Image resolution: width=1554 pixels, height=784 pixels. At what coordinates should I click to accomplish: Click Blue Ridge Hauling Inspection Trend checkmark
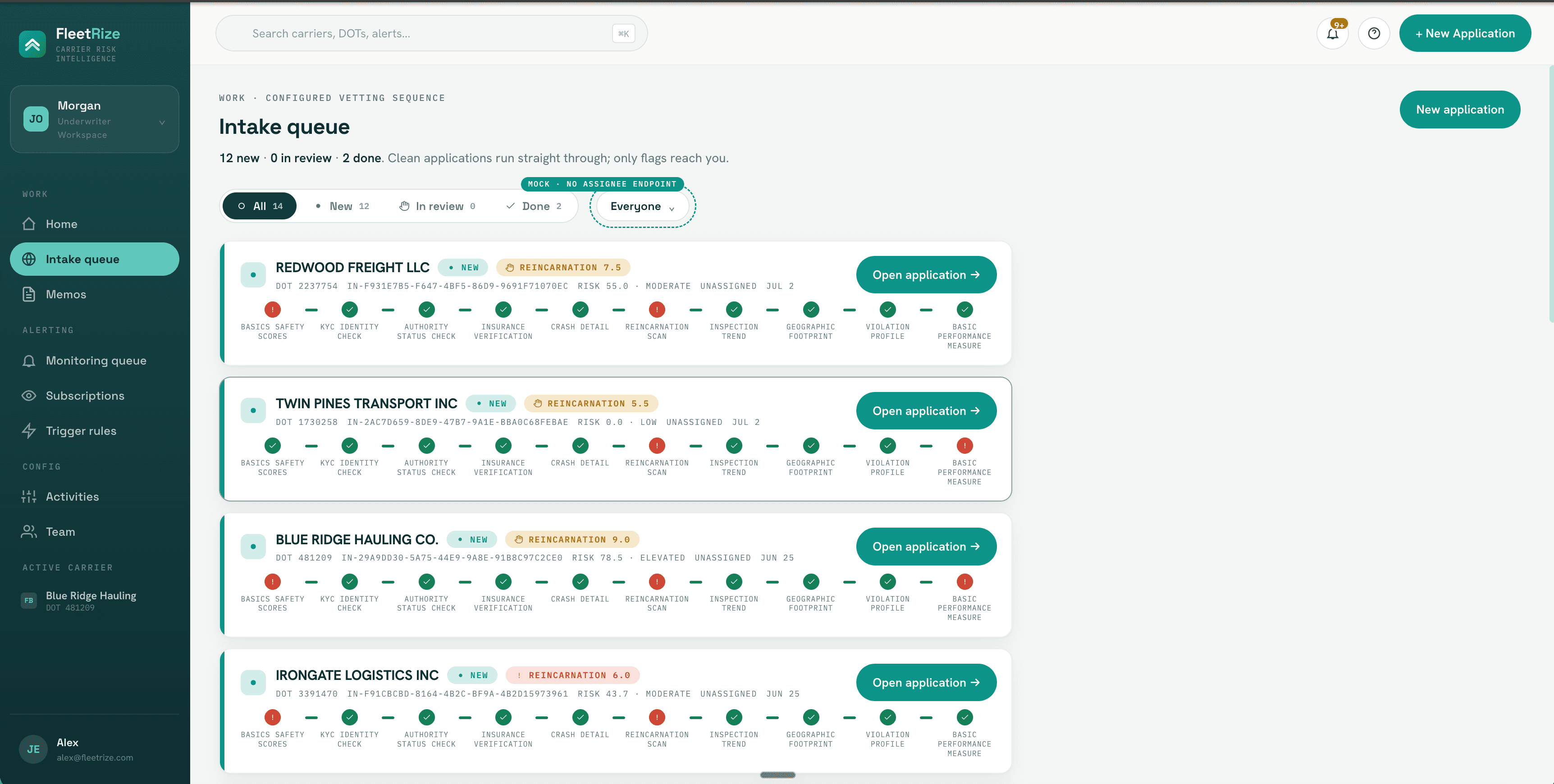coord(734,581)
